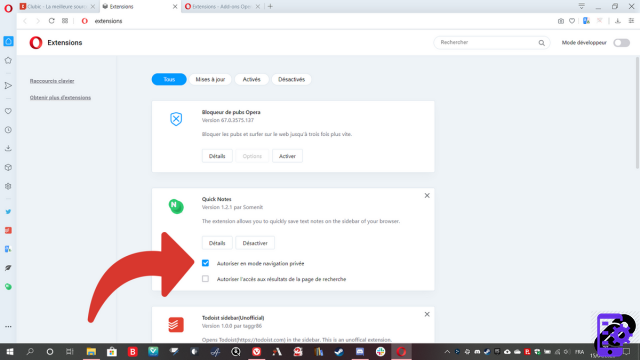Open Windows search from taskbar
This screenshot has height=360, width=640.
(30, 351)
